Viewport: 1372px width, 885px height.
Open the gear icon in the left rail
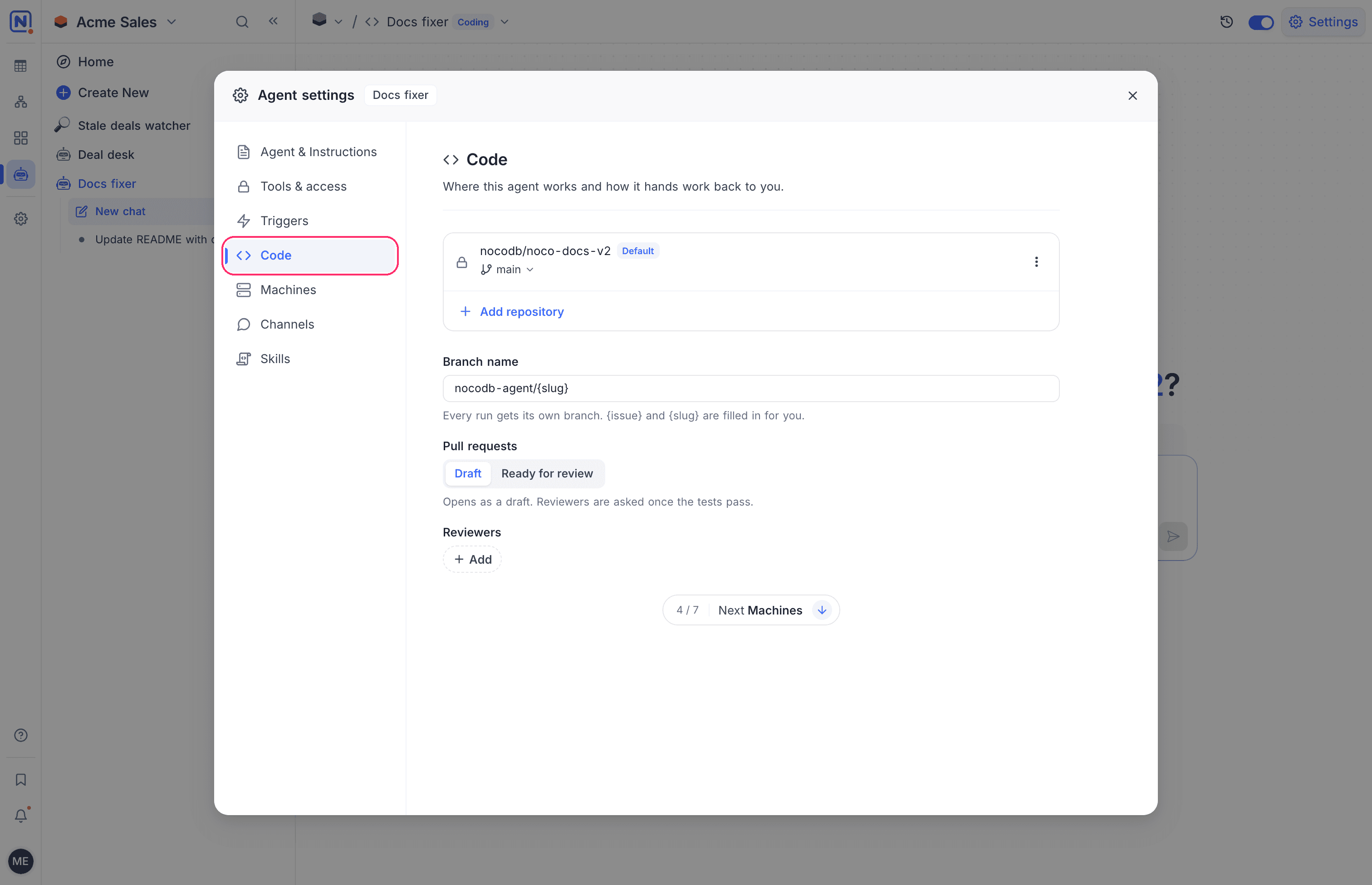pyautogui.click(x=21, y=219)
